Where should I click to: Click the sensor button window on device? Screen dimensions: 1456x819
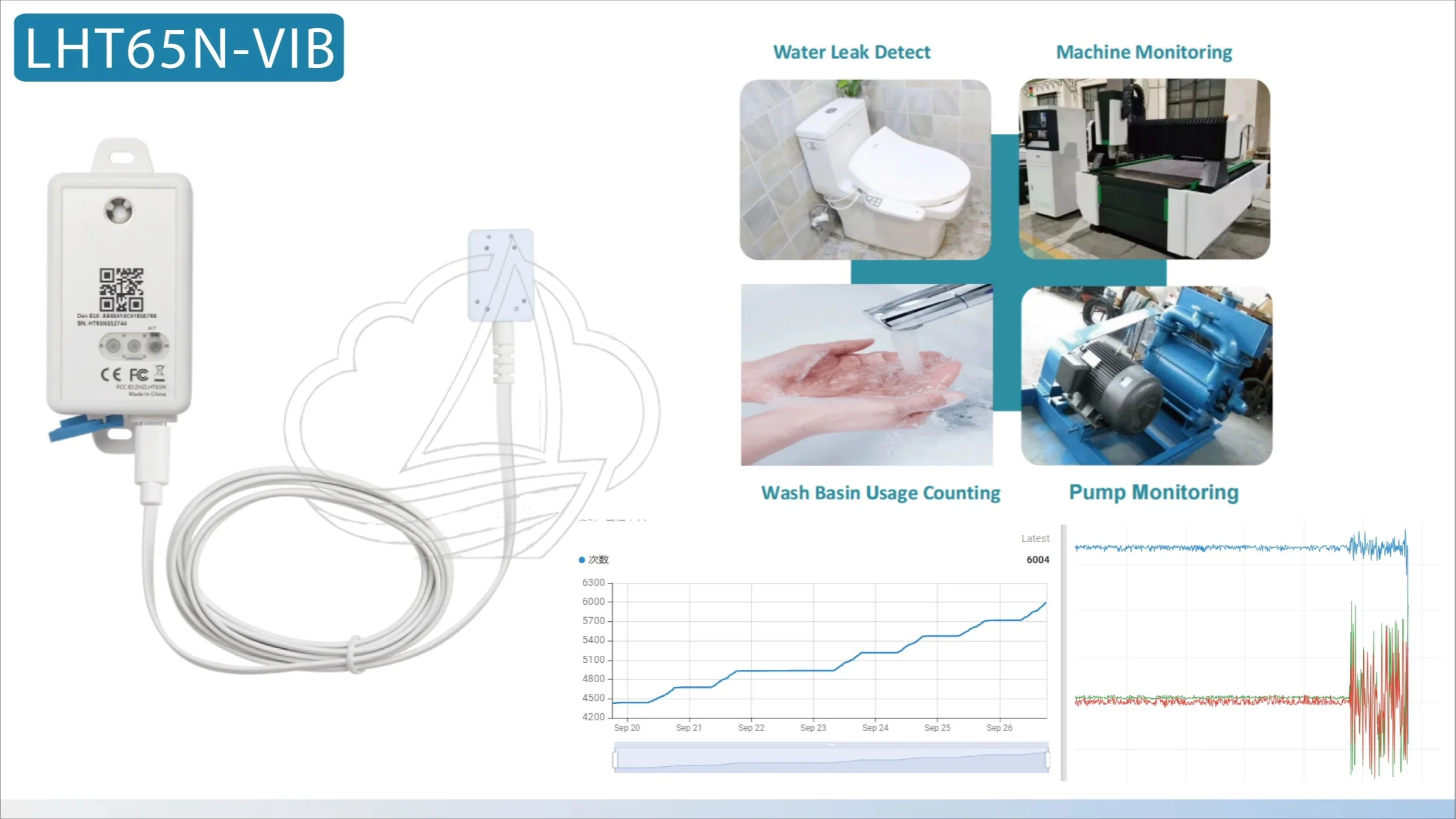pyautogui.click(x=134, y=346)
